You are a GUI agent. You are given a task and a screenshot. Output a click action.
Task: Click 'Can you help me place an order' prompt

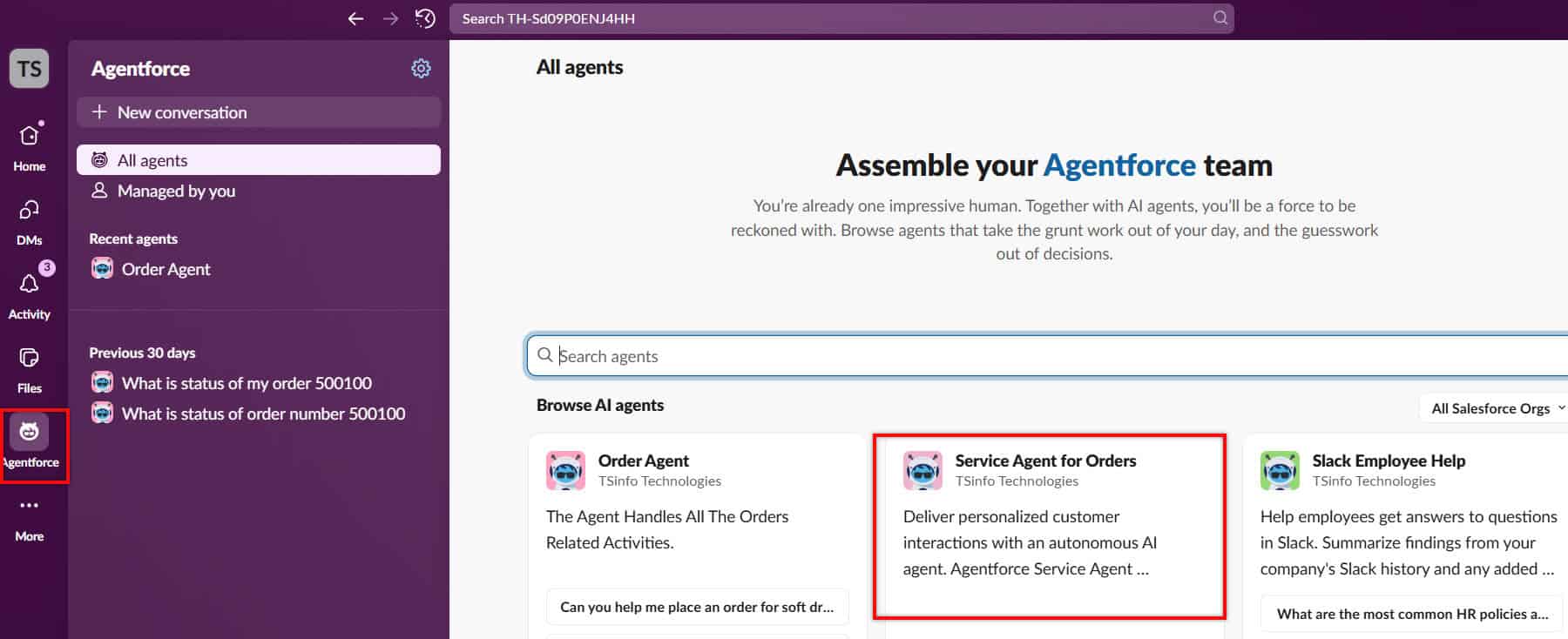point(697,607)
